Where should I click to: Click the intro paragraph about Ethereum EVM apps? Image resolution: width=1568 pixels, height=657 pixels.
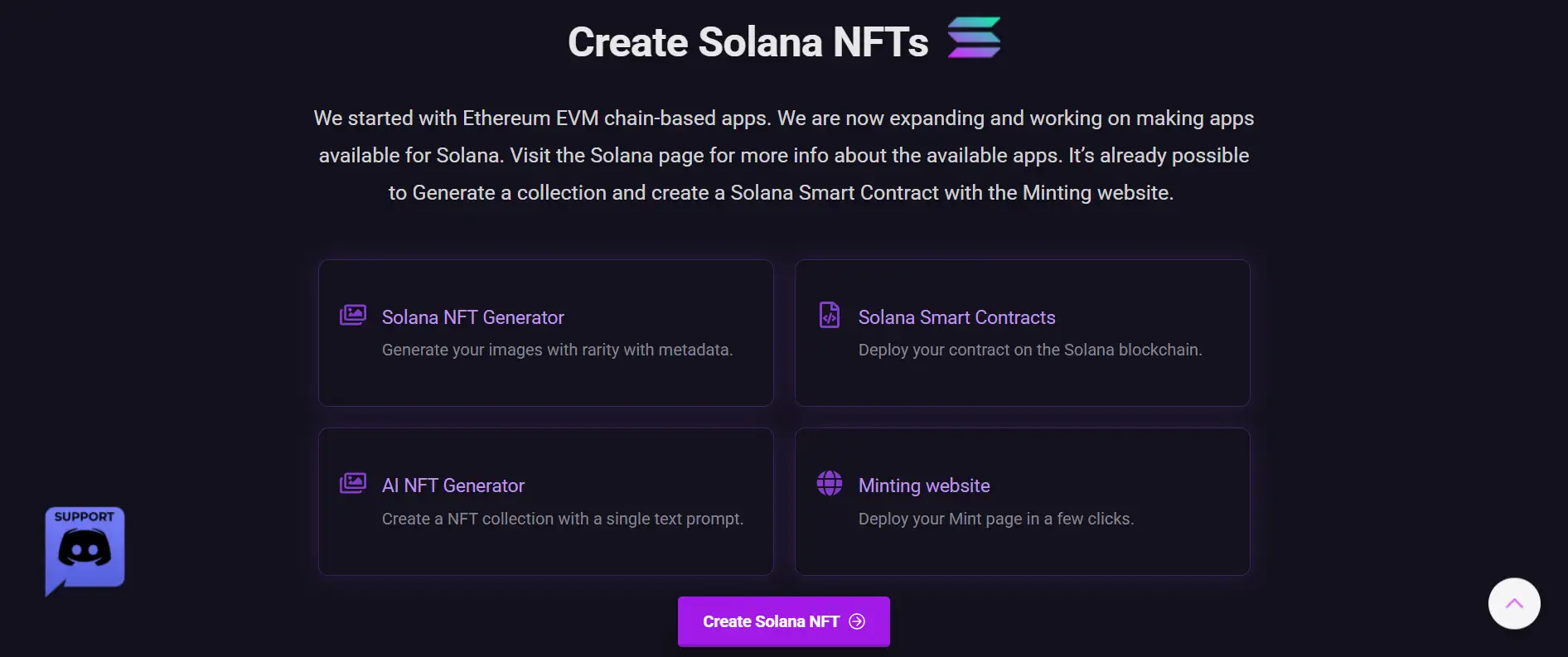tap(783, 156)
